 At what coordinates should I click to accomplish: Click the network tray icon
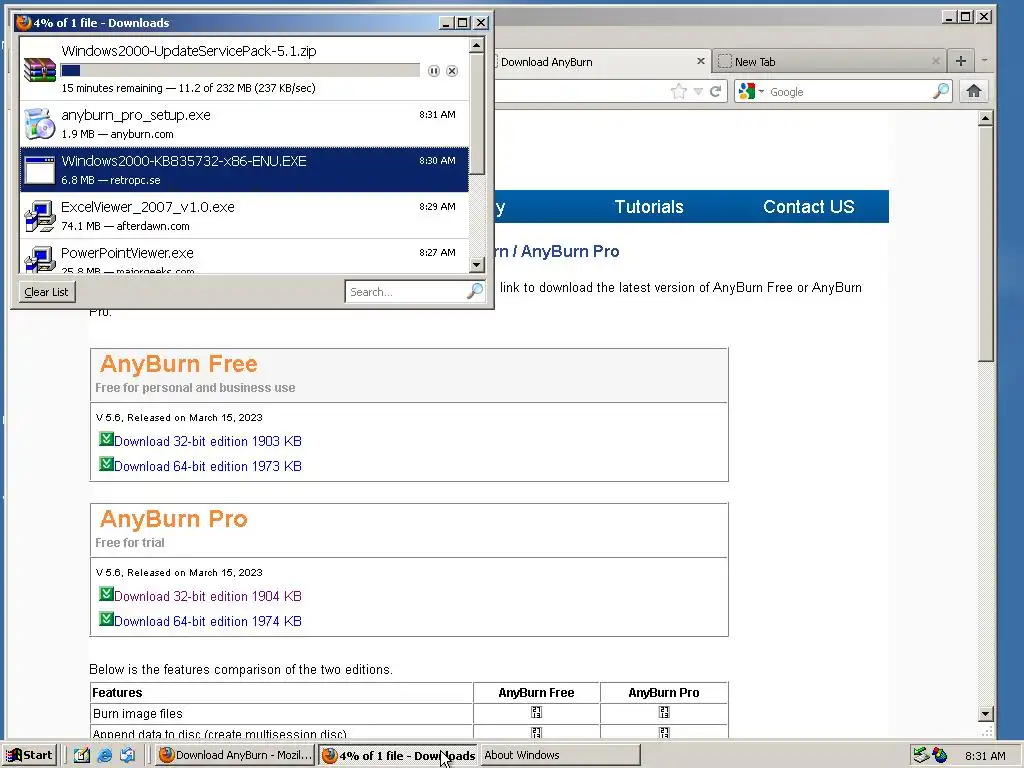coord(921,756)
